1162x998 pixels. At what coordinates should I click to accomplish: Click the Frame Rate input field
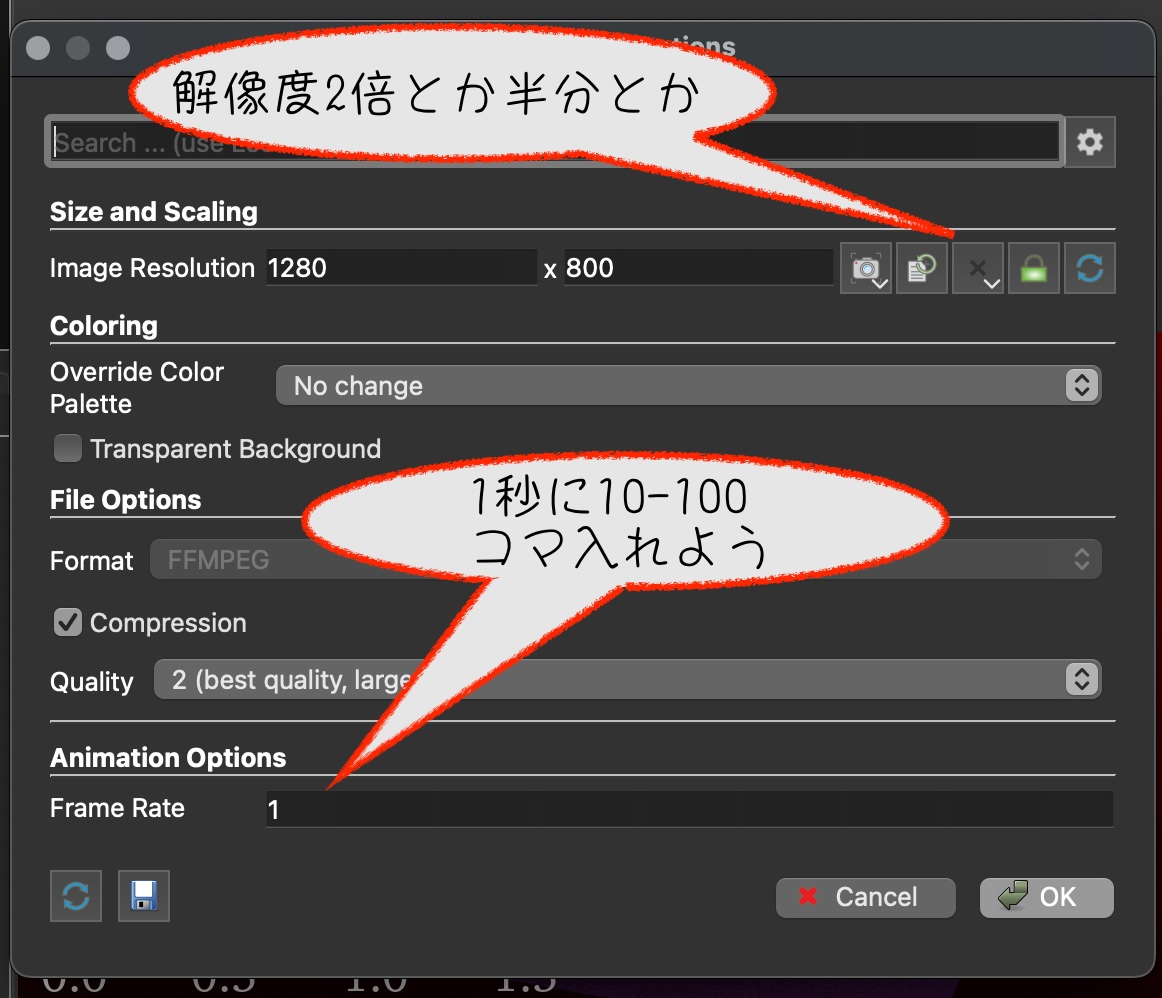(x=688, y=809)
